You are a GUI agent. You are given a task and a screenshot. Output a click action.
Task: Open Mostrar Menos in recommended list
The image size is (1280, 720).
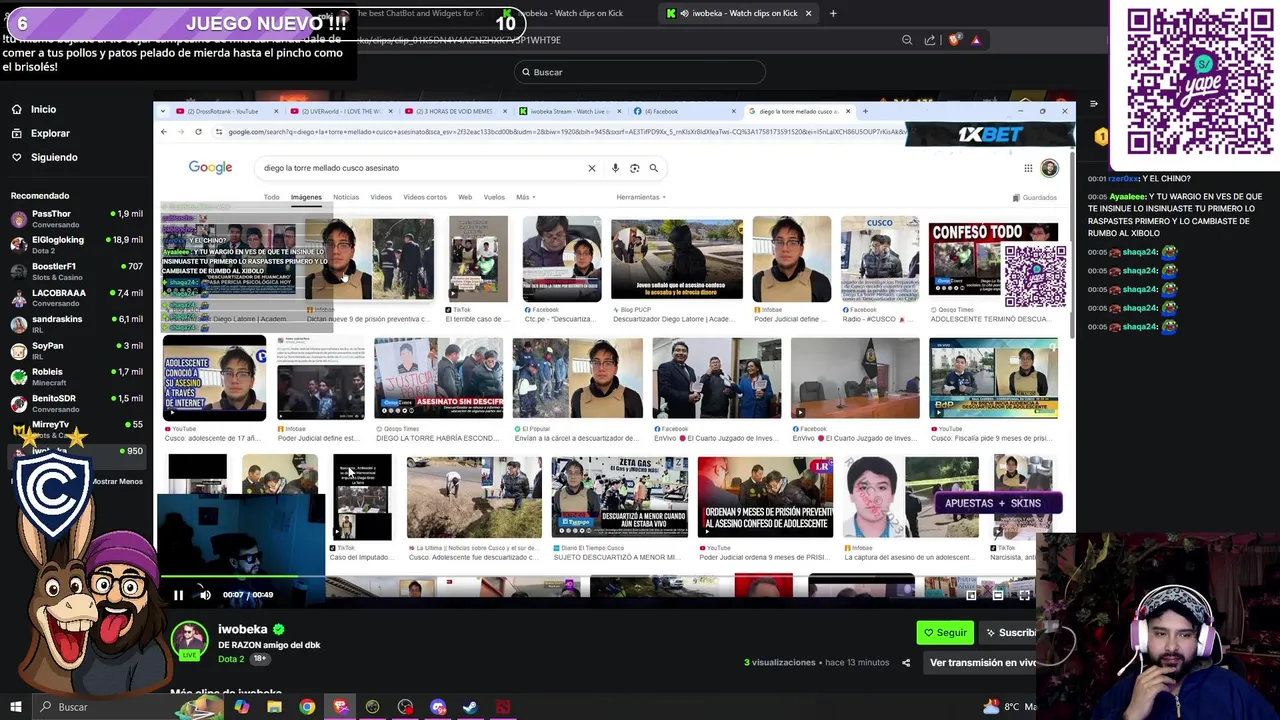[x=117, y=481]
